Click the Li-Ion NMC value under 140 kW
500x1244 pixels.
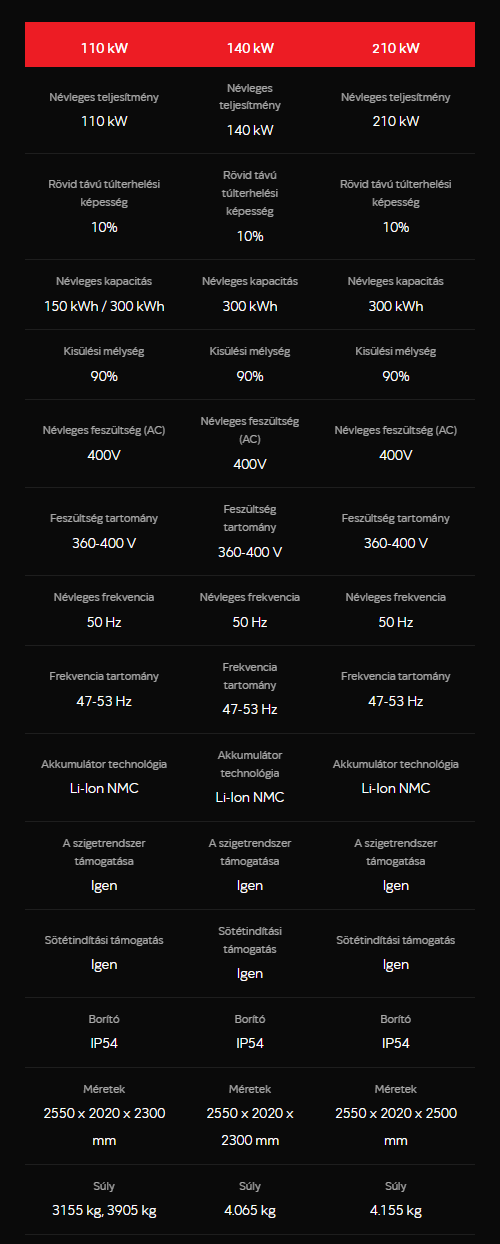coord(250,797)
